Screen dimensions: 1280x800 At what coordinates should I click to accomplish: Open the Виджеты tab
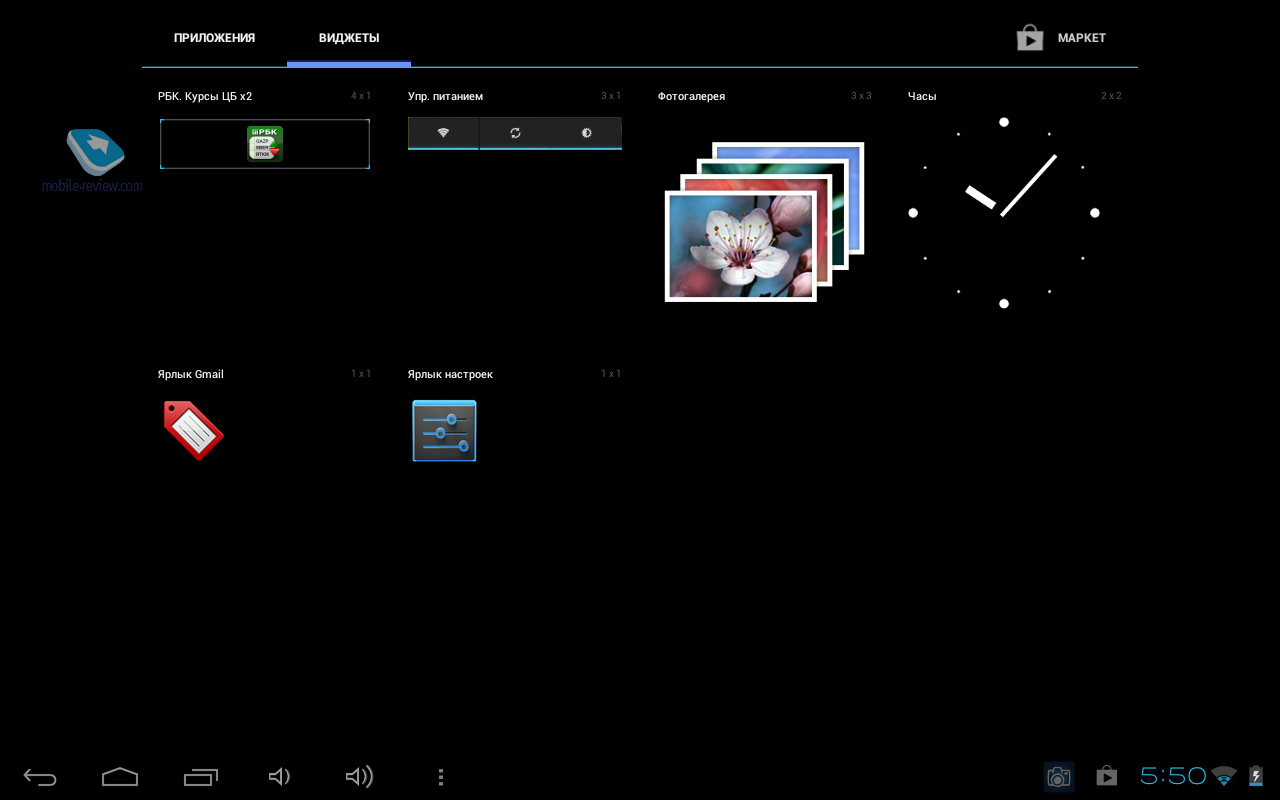[349, 38]
